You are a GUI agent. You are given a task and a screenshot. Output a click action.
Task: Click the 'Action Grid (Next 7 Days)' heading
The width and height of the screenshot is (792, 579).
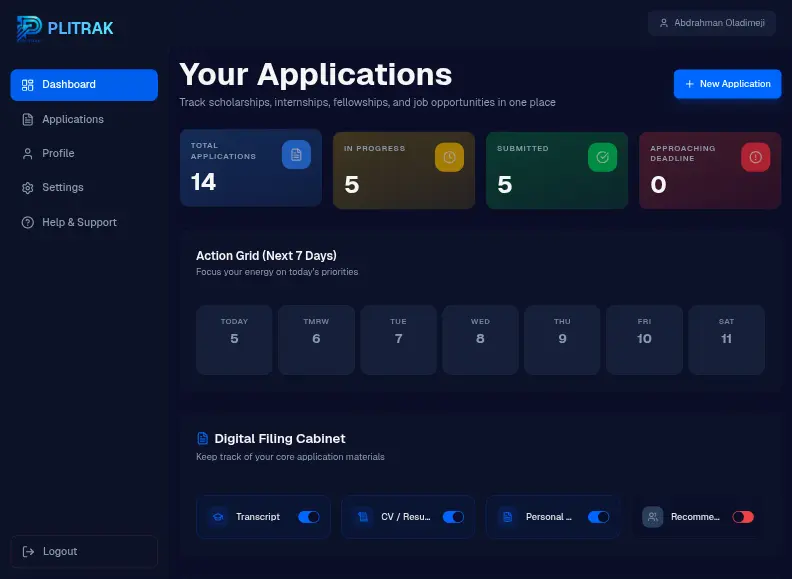(266, 256)
